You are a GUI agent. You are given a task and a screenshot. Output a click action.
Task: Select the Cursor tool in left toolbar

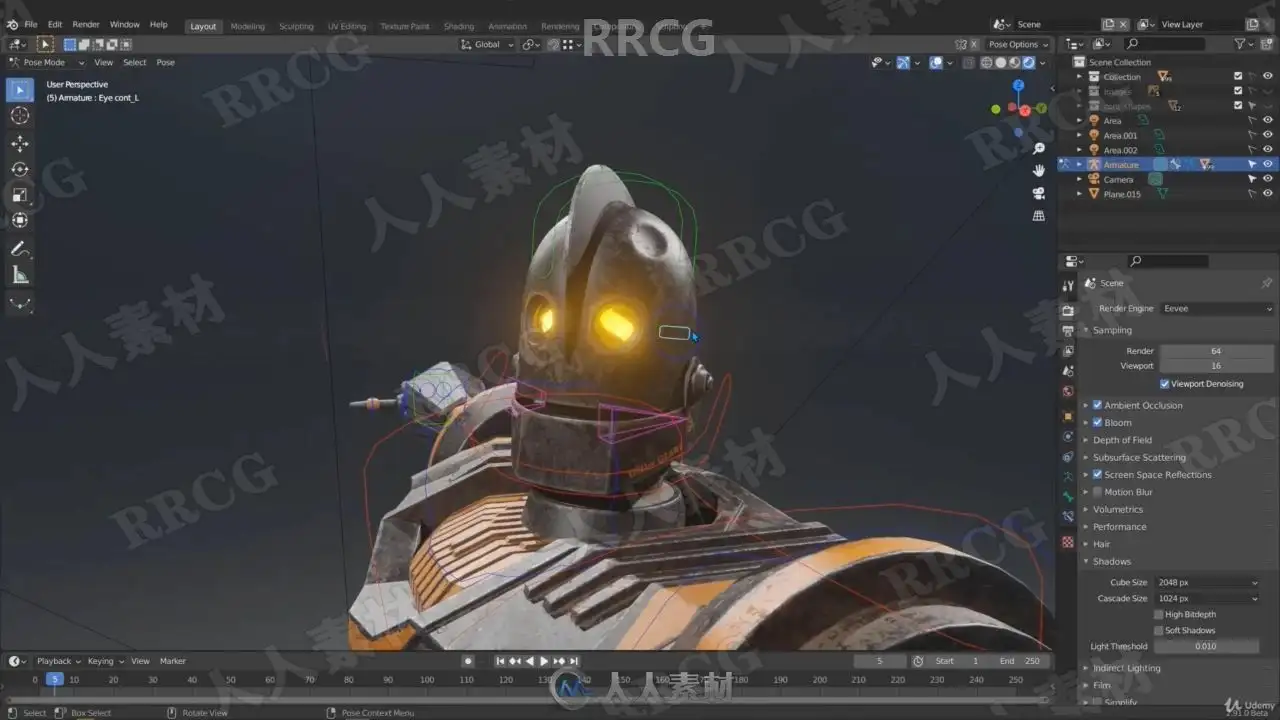(19, 116)
